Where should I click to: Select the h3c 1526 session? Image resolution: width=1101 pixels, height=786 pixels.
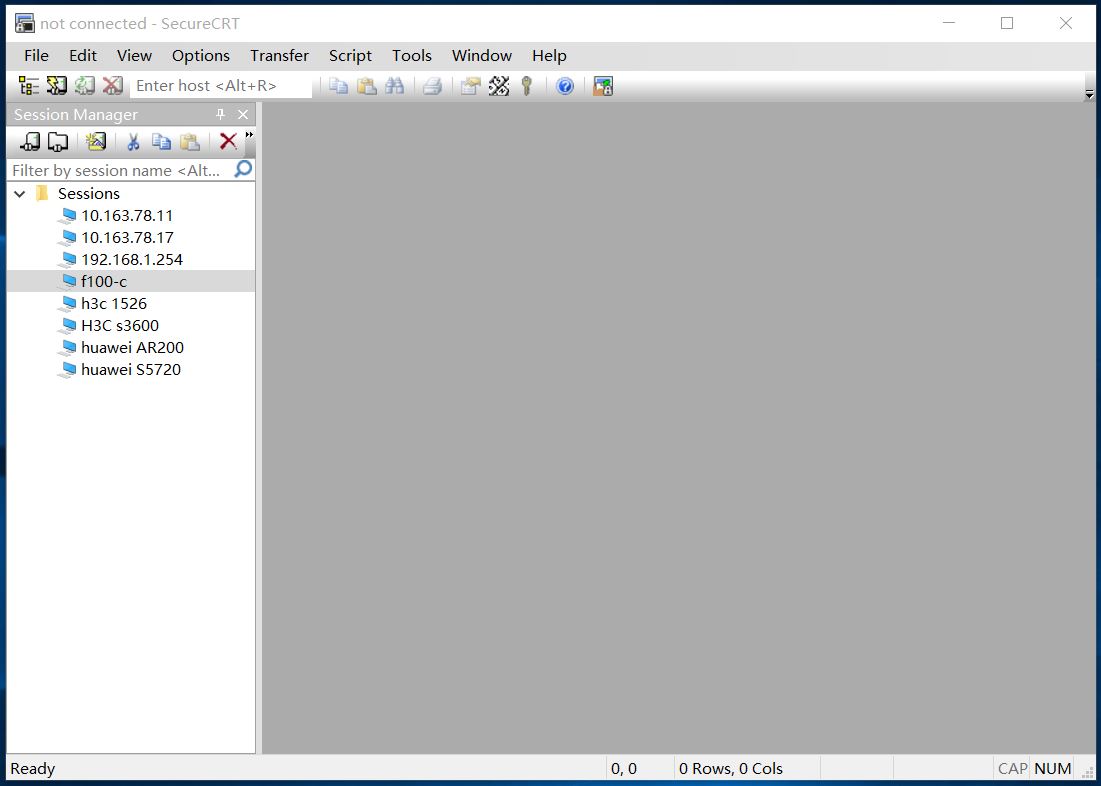(114, 303)
